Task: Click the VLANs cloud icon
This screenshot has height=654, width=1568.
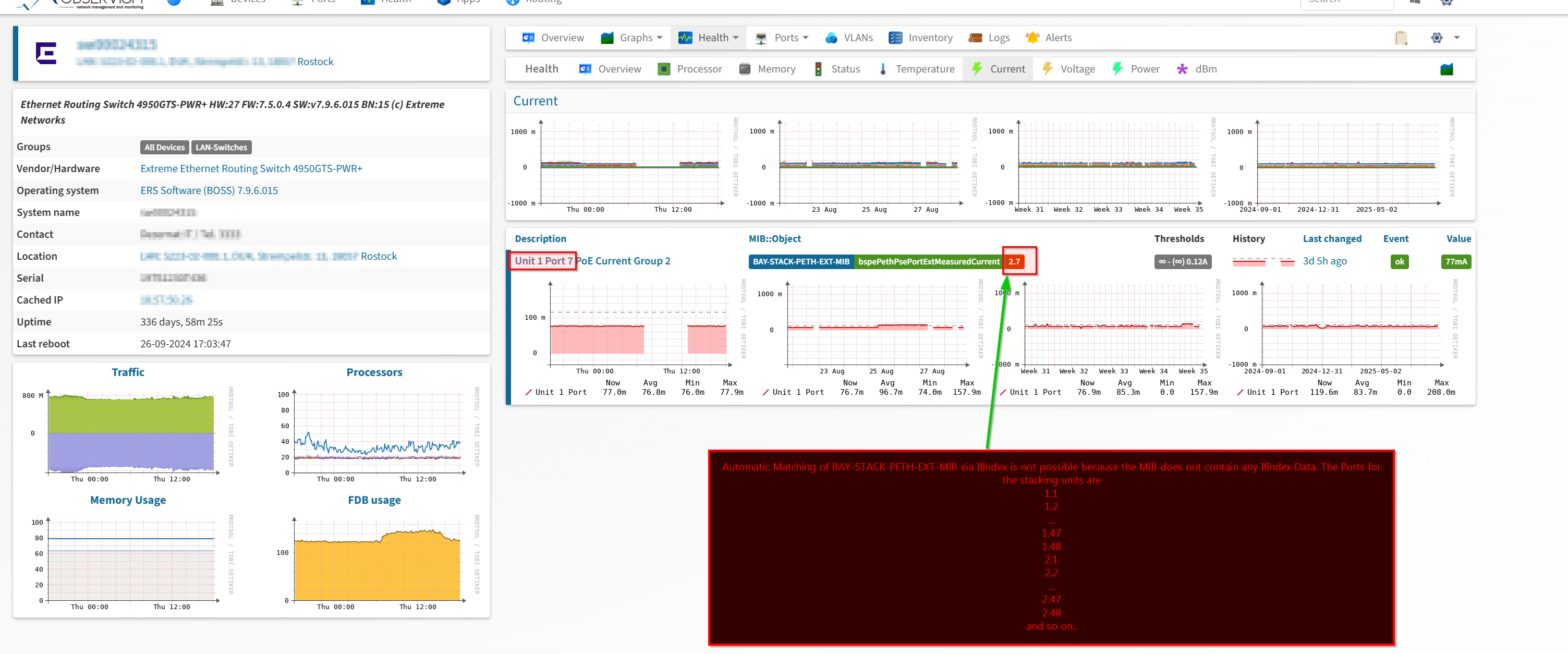Action: tap(831, 38)
